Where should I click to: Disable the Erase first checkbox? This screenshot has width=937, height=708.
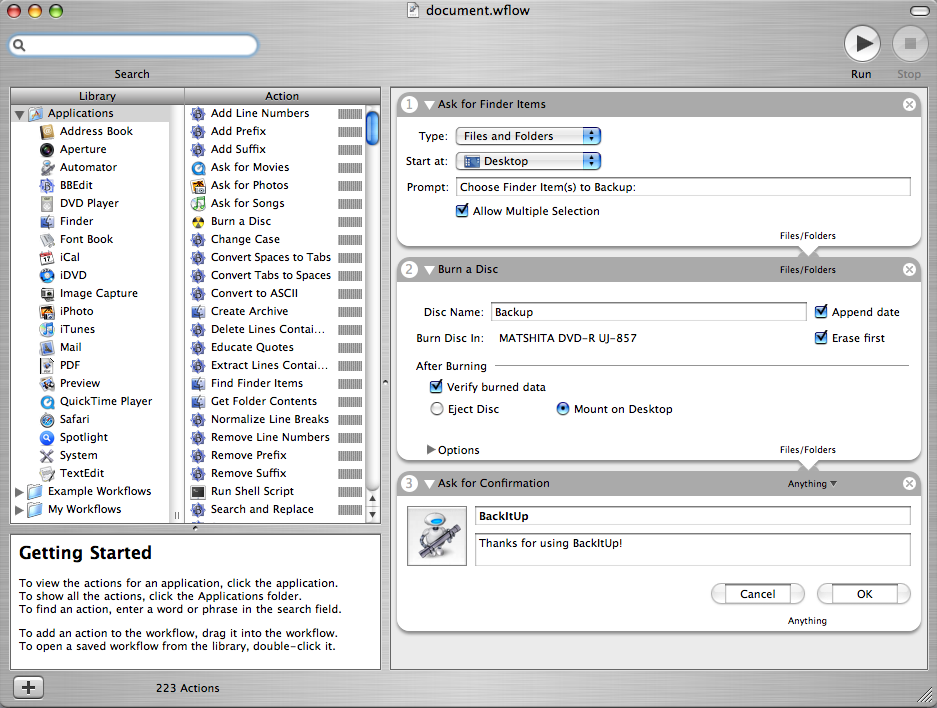[821, 338]
